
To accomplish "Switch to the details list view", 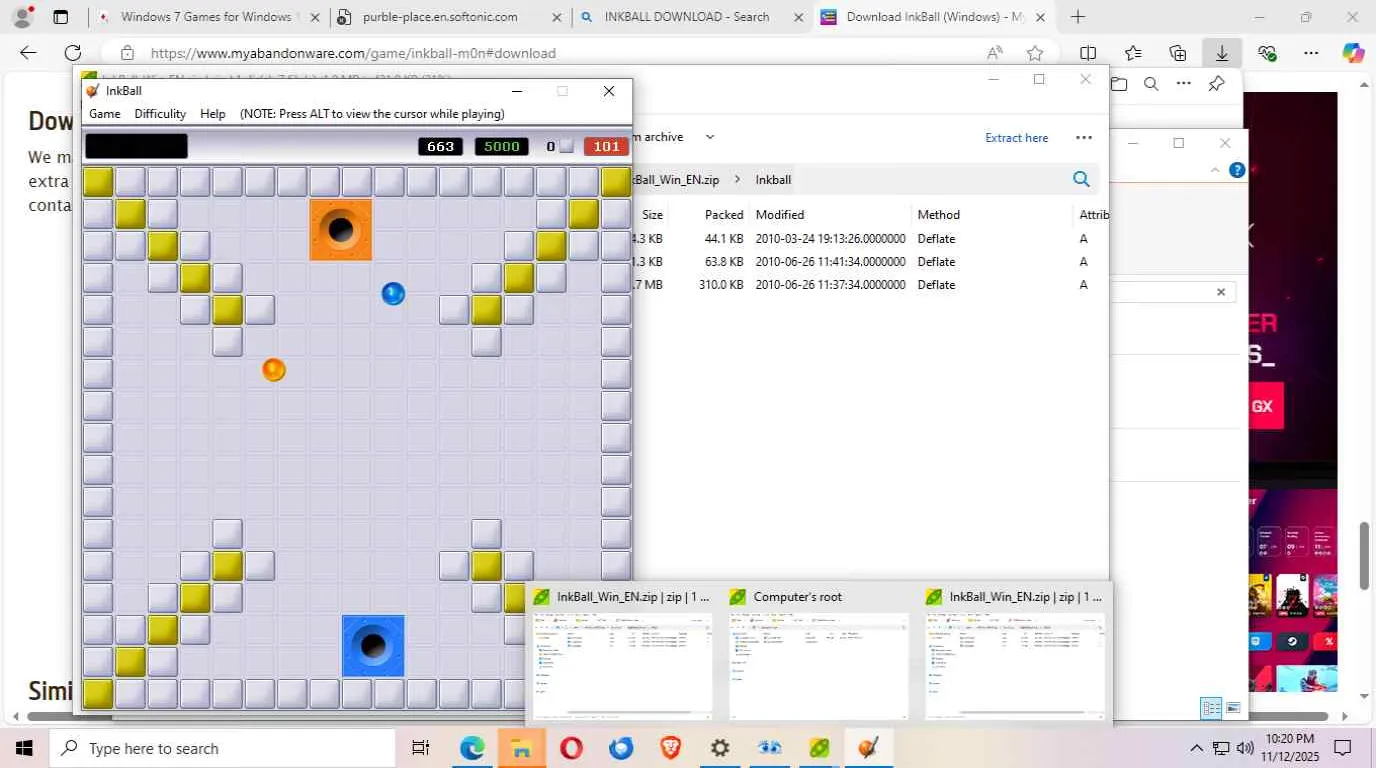I will point(1211,709).
